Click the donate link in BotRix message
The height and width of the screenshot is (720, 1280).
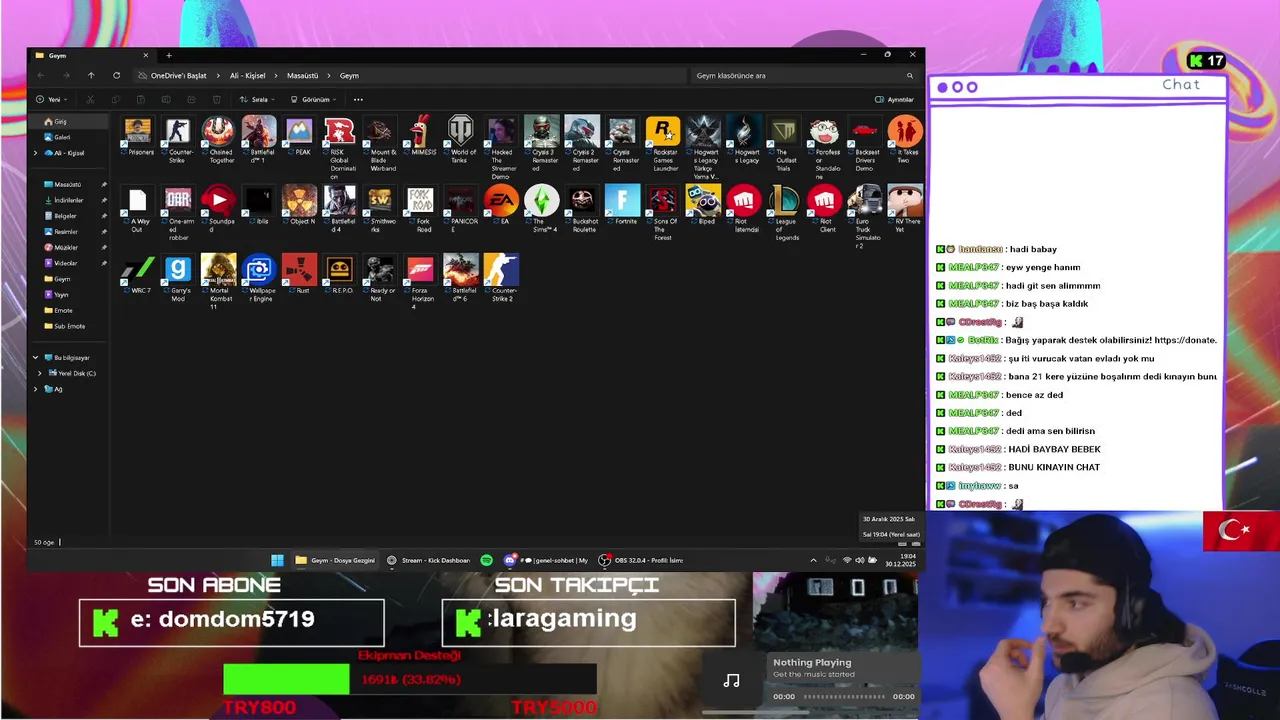coord(1171,340)
